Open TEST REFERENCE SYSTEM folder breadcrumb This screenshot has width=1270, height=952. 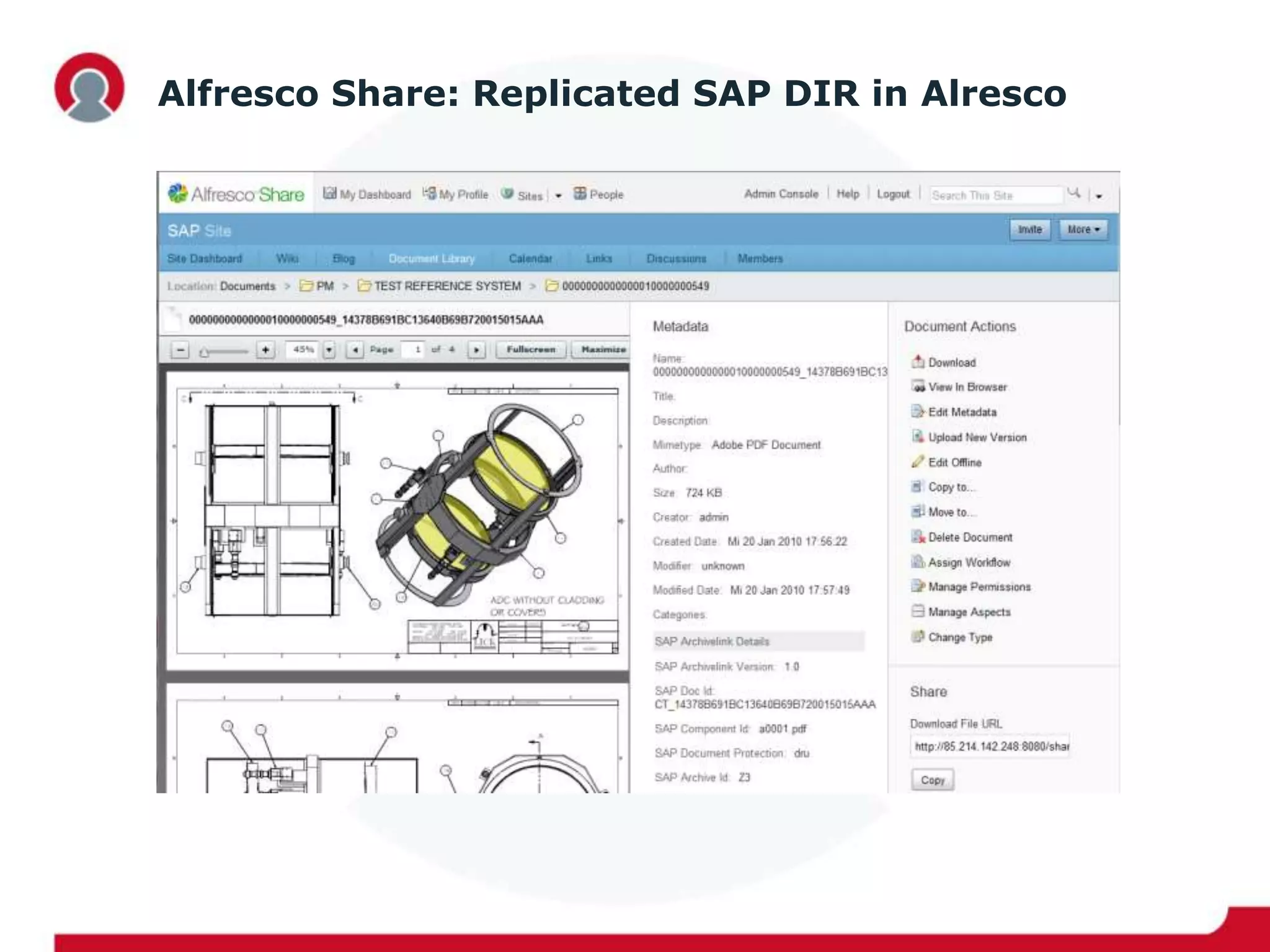[440, 286]
